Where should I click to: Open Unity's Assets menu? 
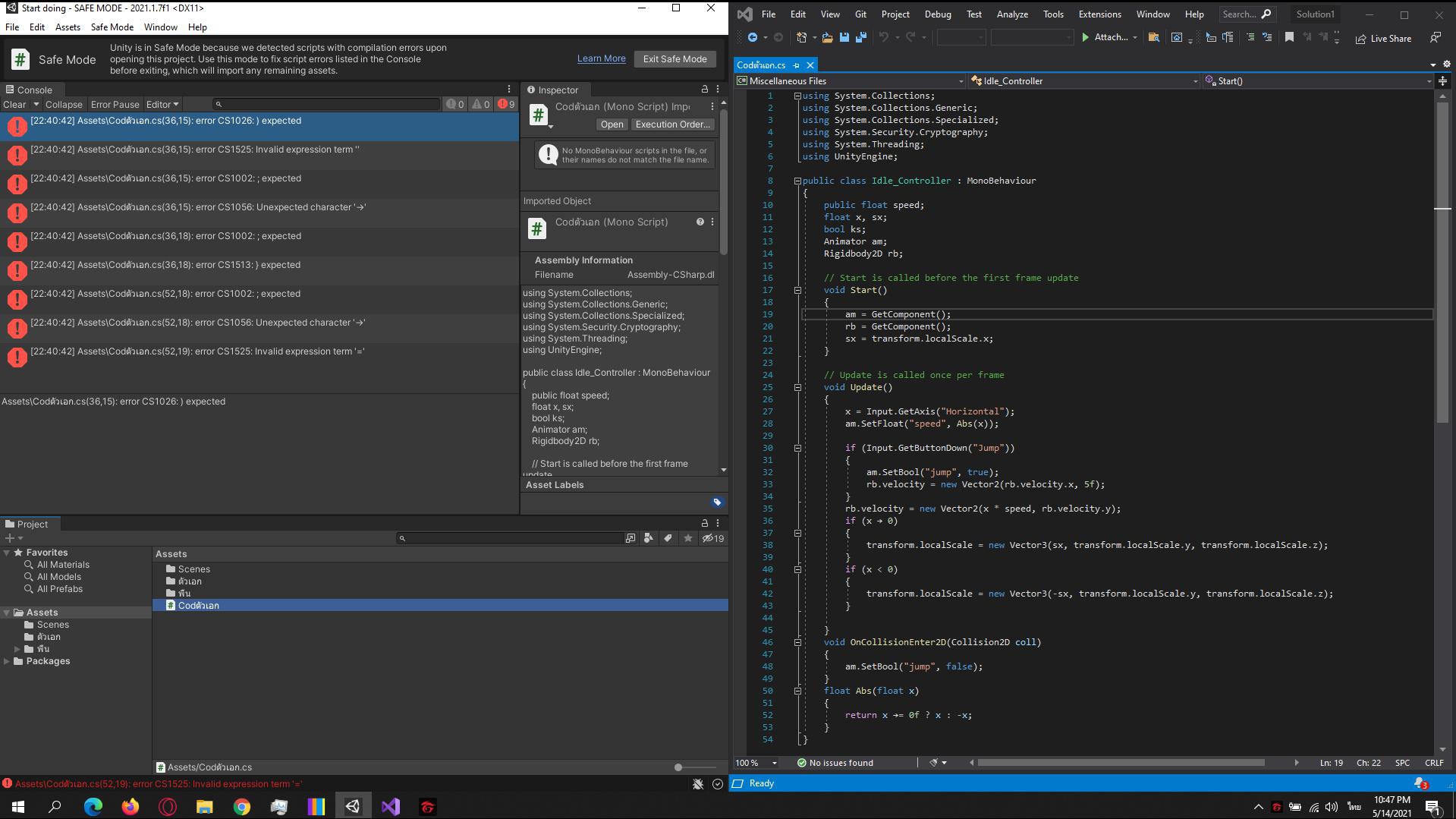point(68,27)
